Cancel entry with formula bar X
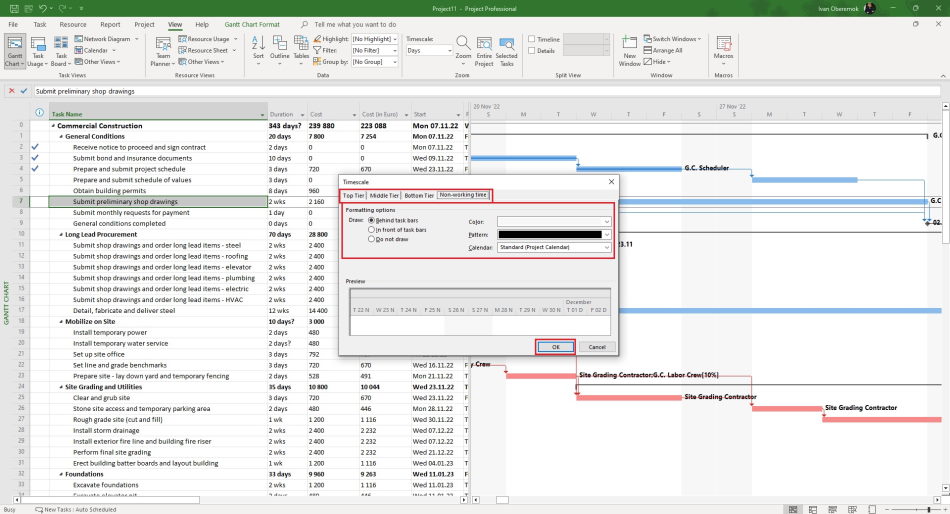Viewport: 950px width, 514px height. pos(12,91)
